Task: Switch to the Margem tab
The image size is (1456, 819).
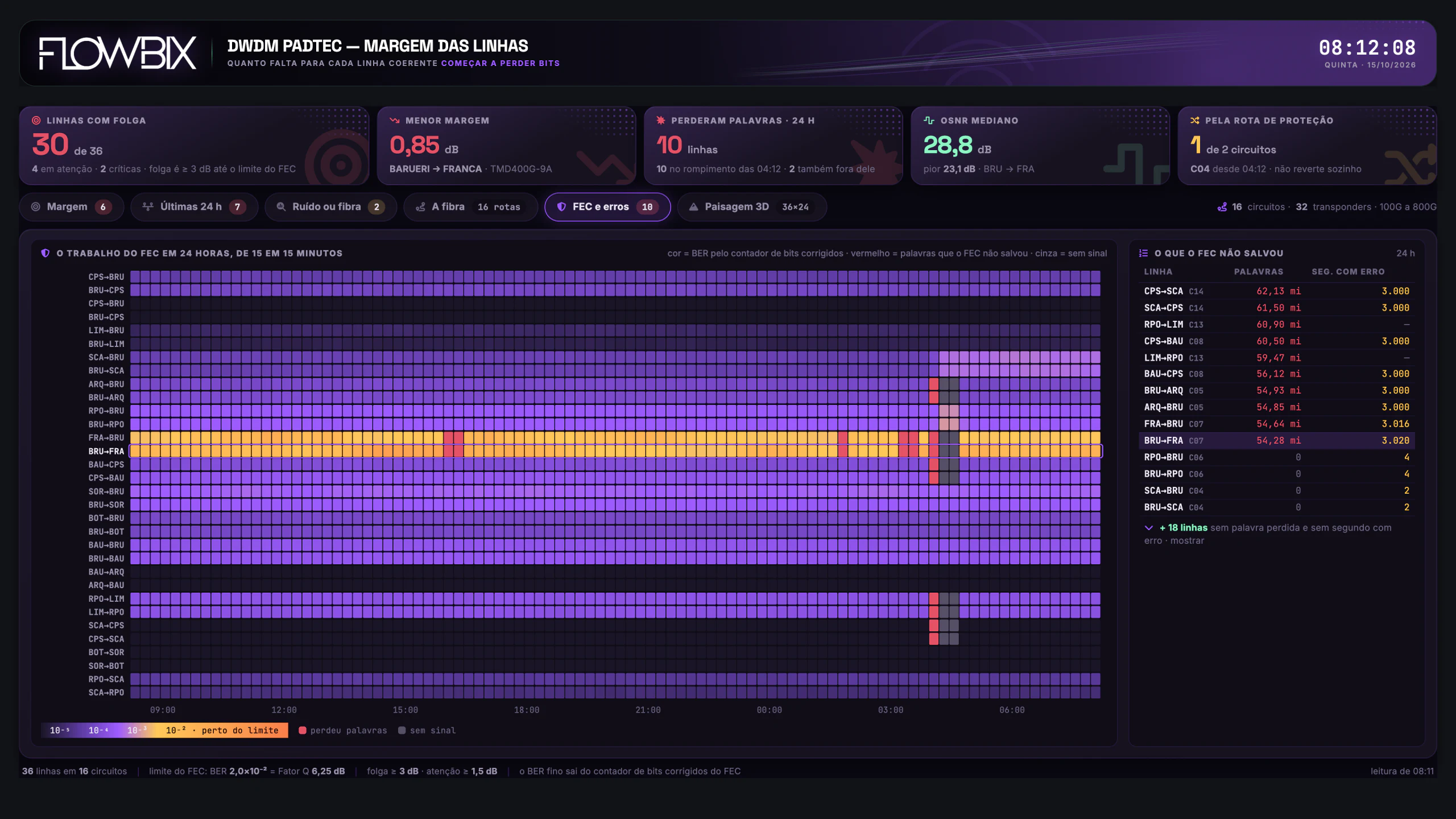Action: [72, 207]
